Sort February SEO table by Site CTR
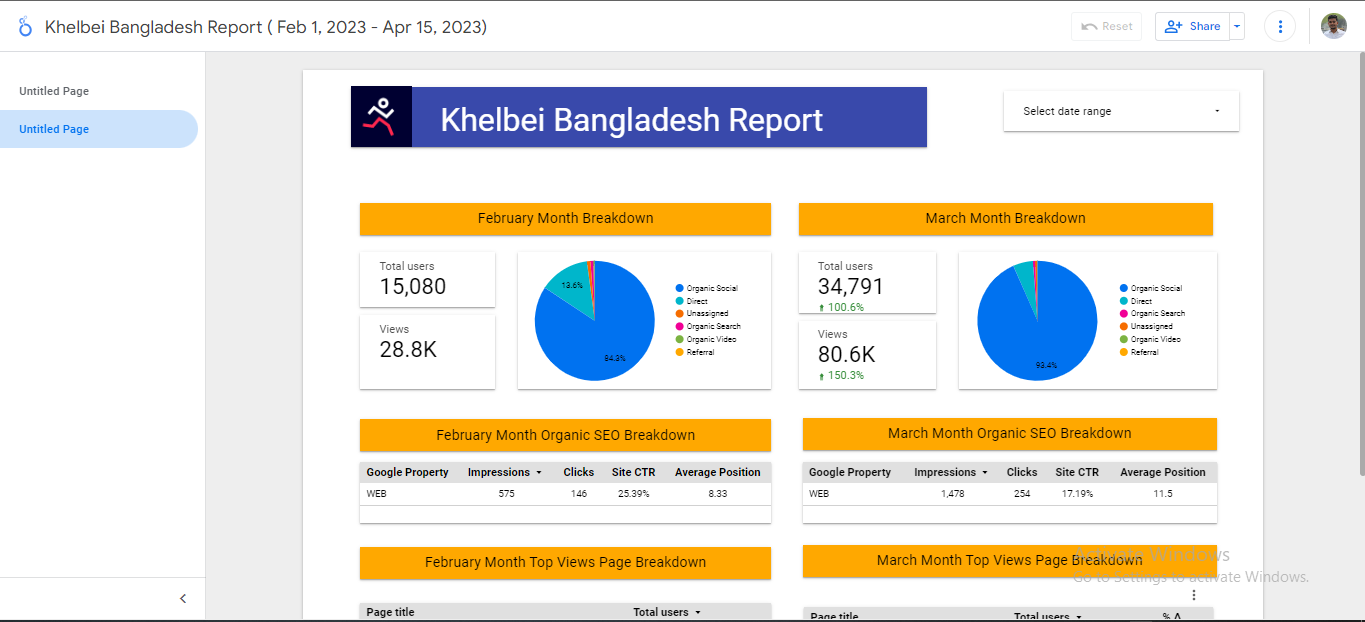 pyautogui.click(x=634, y=472)
